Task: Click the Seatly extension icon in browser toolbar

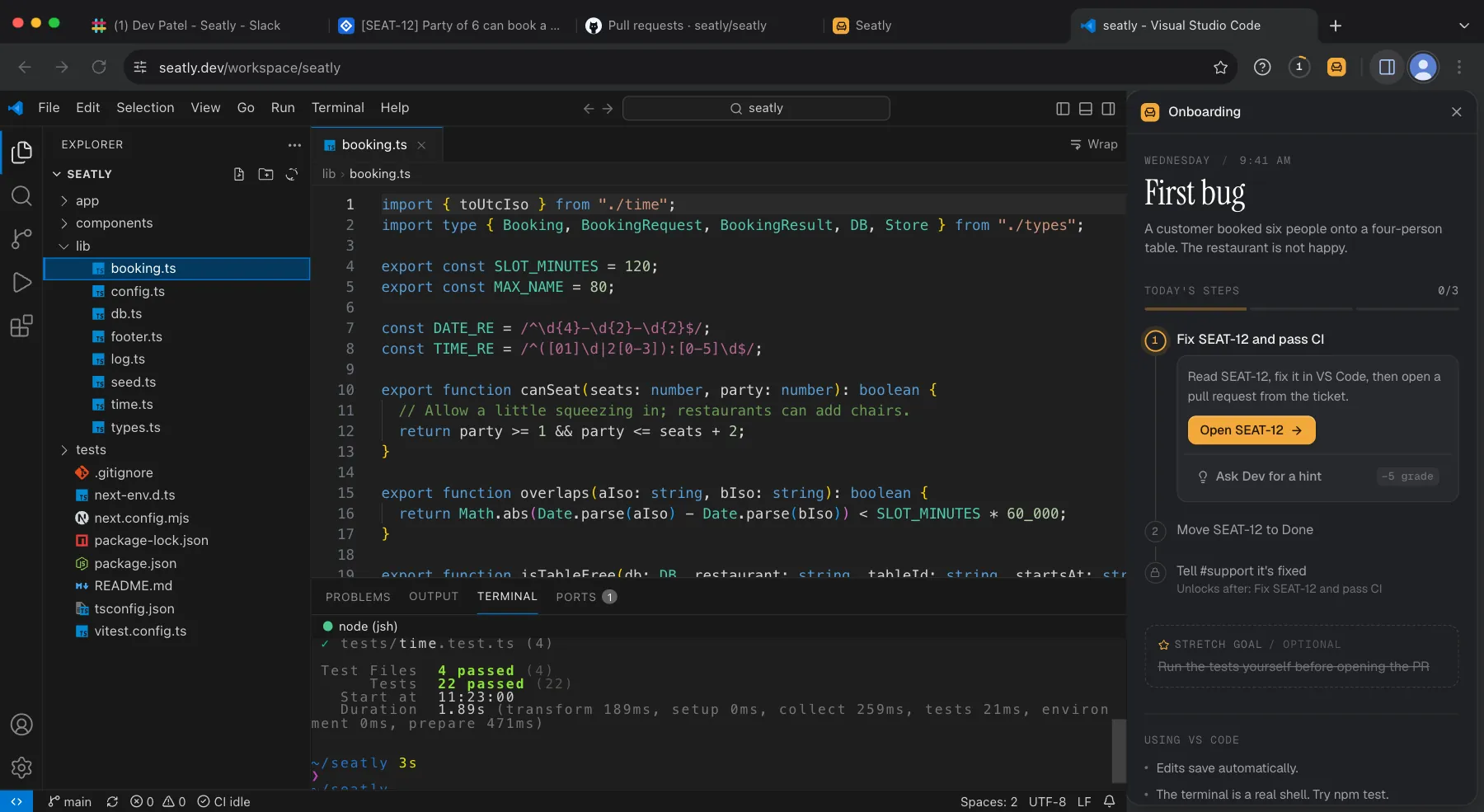Action: coord(1336,68)
